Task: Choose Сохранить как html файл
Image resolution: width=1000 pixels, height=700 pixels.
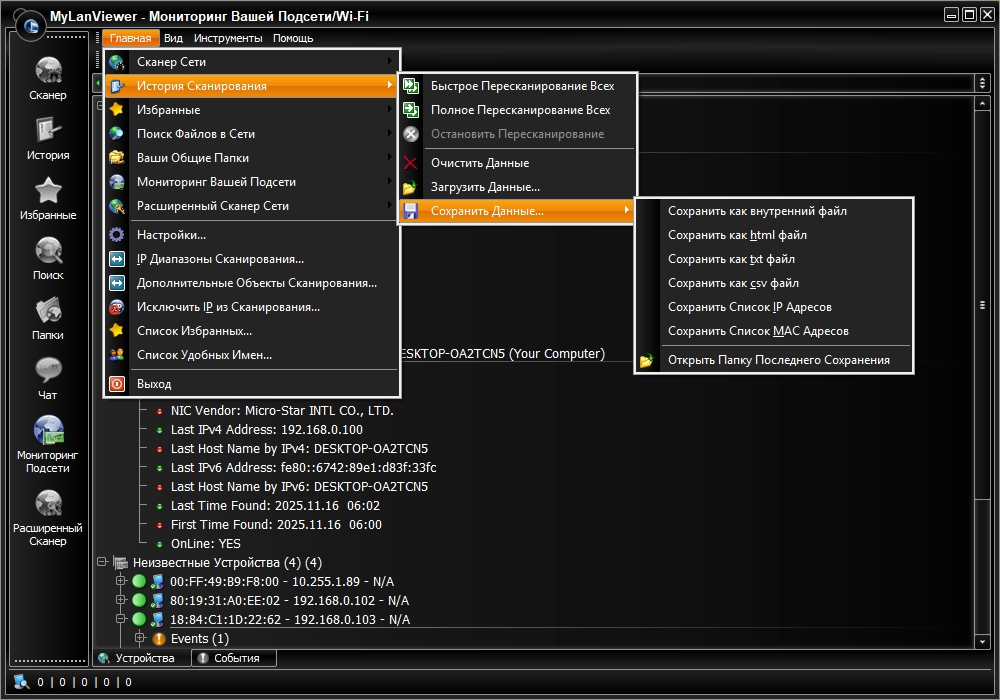Action: (774, 235)
